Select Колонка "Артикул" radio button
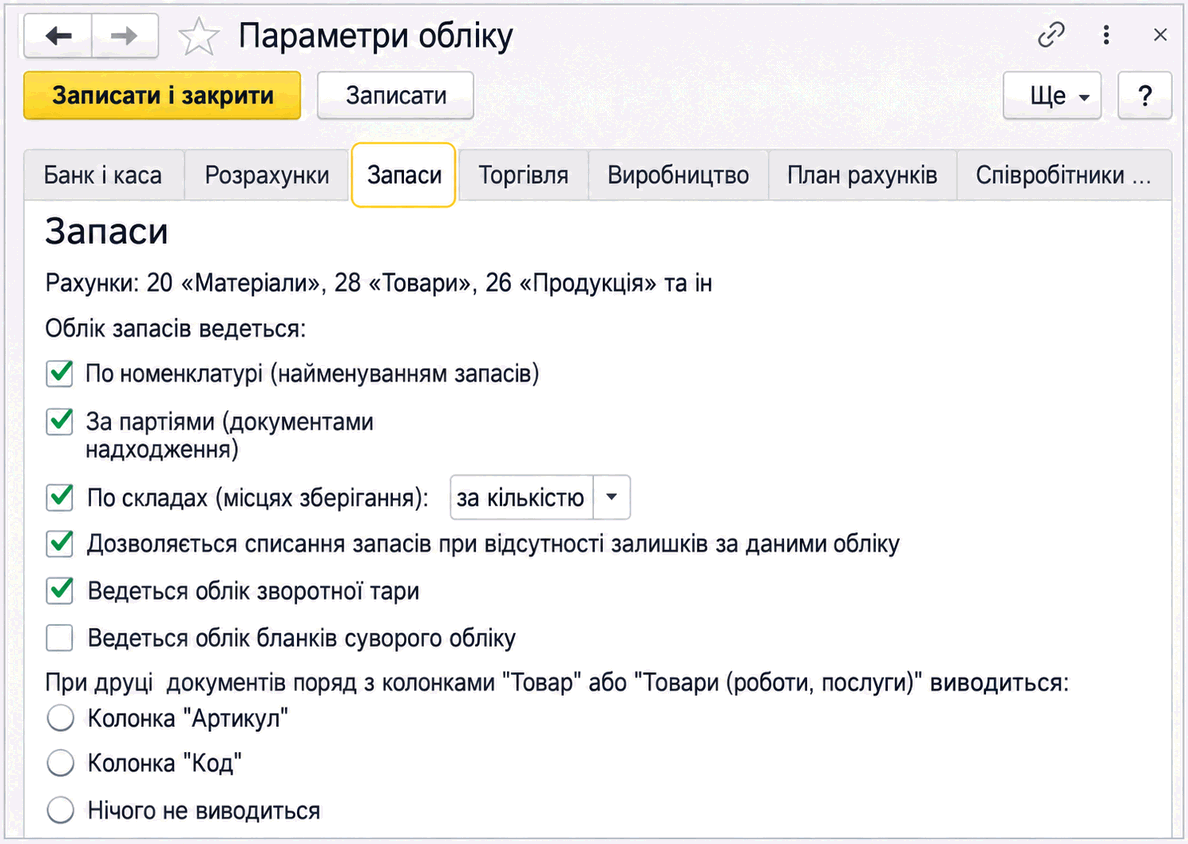The height and width of the screenshot is (844, 1188). tap(61, 717)
